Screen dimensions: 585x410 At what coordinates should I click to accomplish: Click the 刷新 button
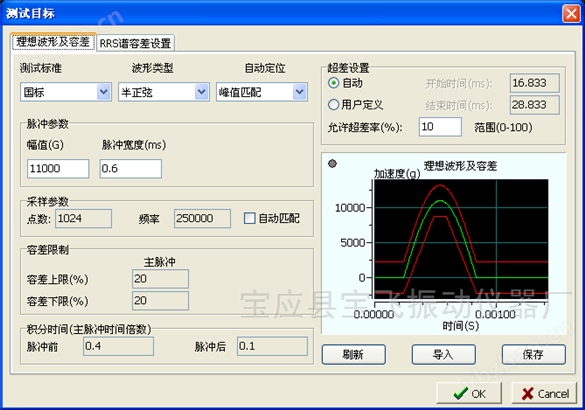pyautogui.click(x=353, y=354)
